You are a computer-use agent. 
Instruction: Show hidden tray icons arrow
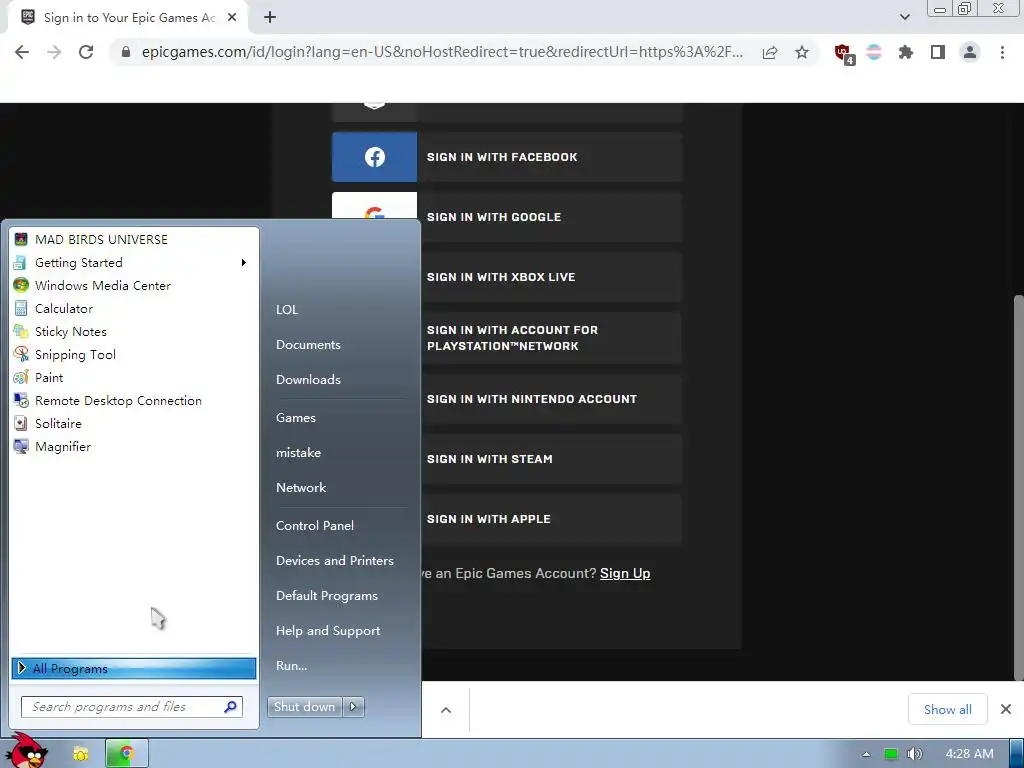[866, 754]
